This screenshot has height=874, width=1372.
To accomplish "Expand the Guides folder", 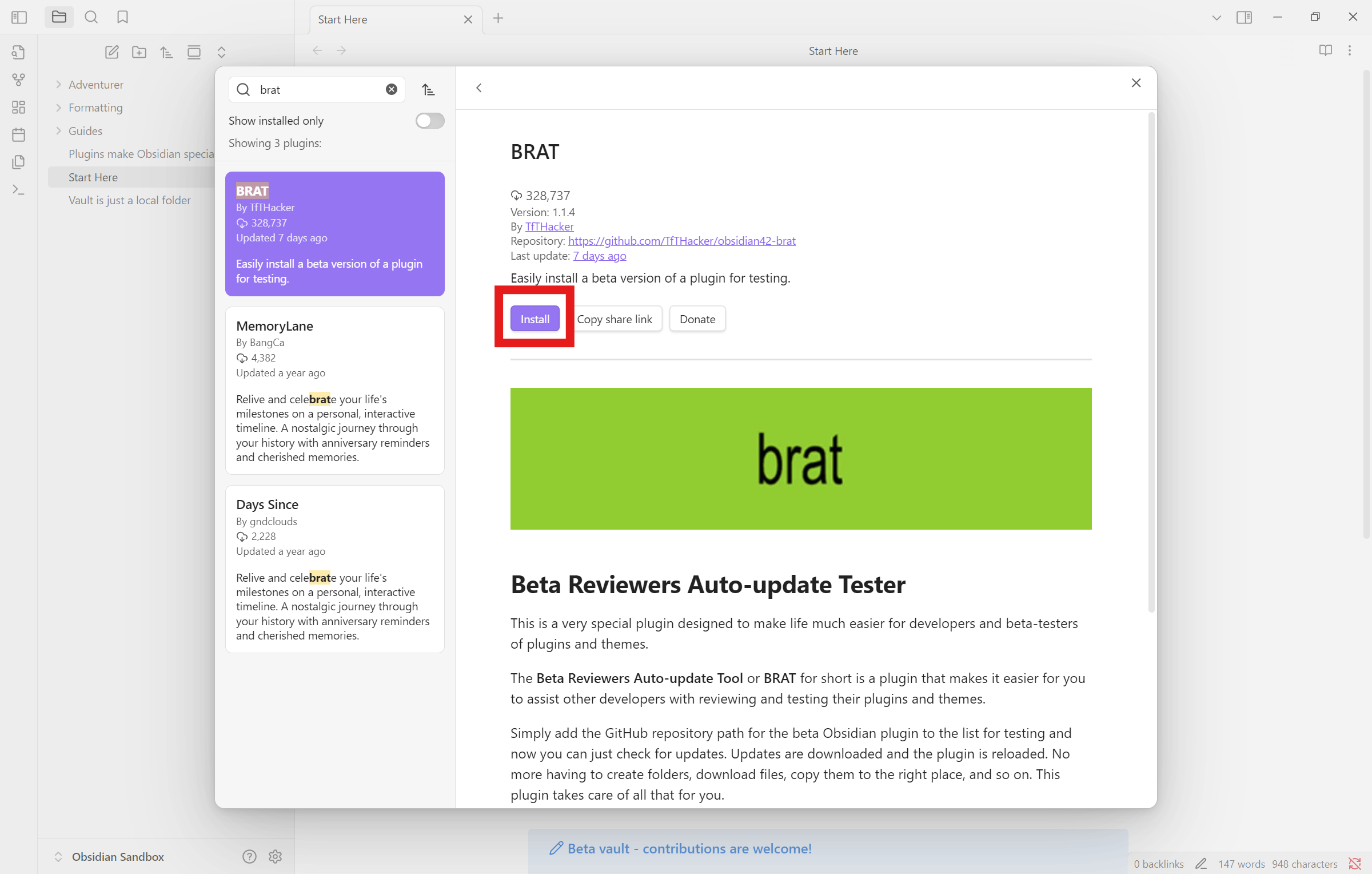I will (x=58, y=131).
